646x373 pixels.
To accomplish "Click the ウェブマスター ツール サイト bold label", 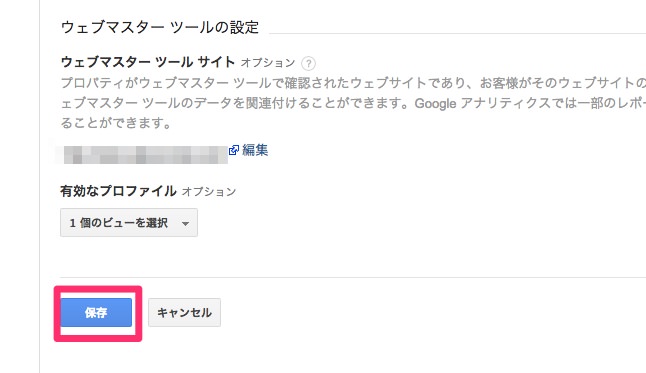I will tap(148, 62).
